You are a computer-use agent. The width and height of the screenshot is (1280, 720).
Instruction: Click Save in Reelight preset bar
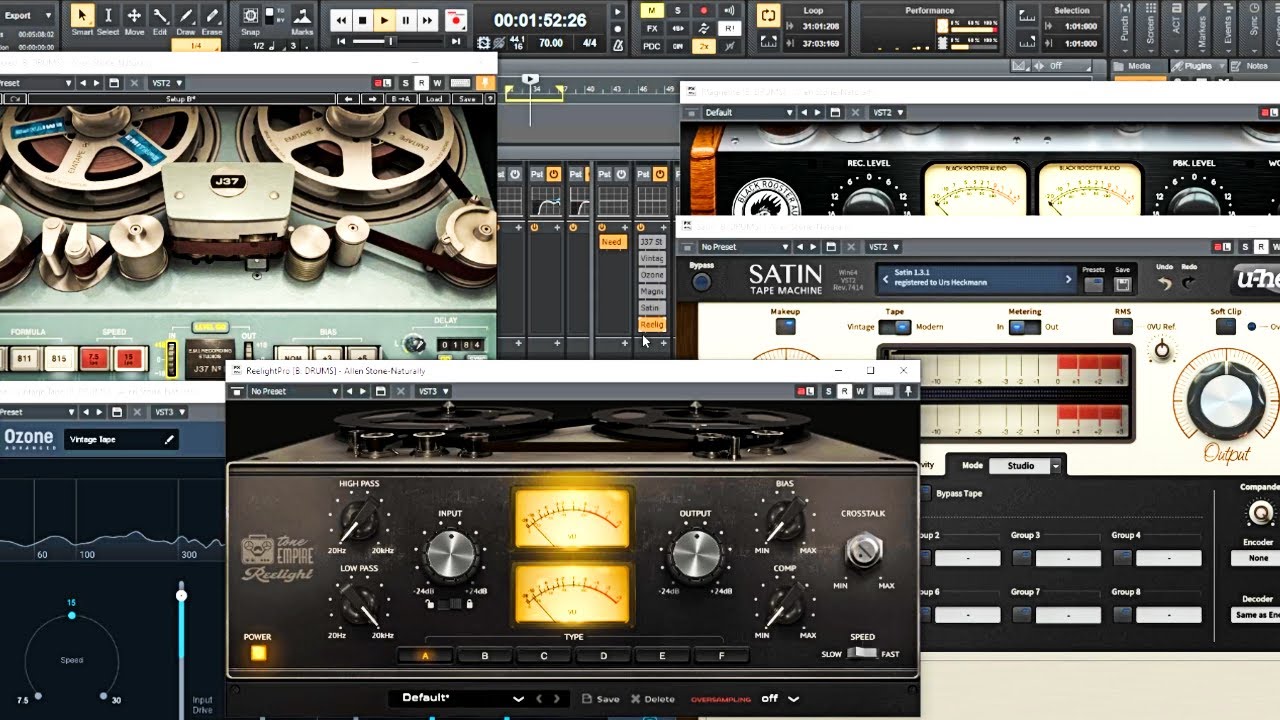[x=600, y=699]
